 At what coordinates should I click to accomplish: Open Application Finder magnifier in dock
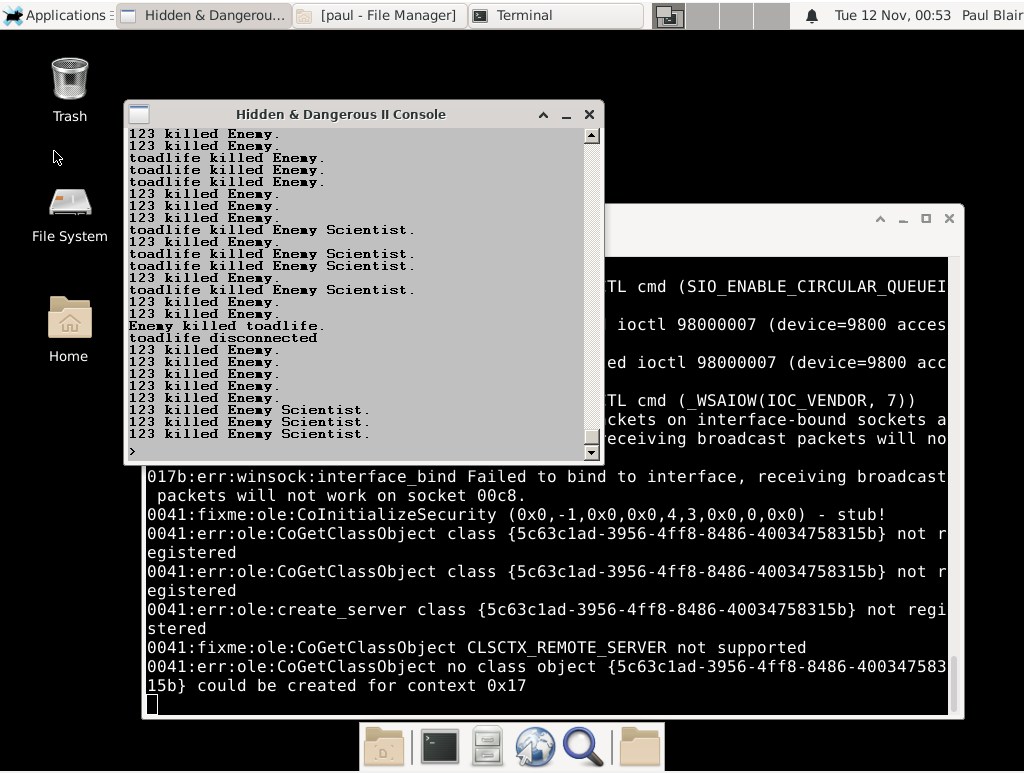(583, 747)
